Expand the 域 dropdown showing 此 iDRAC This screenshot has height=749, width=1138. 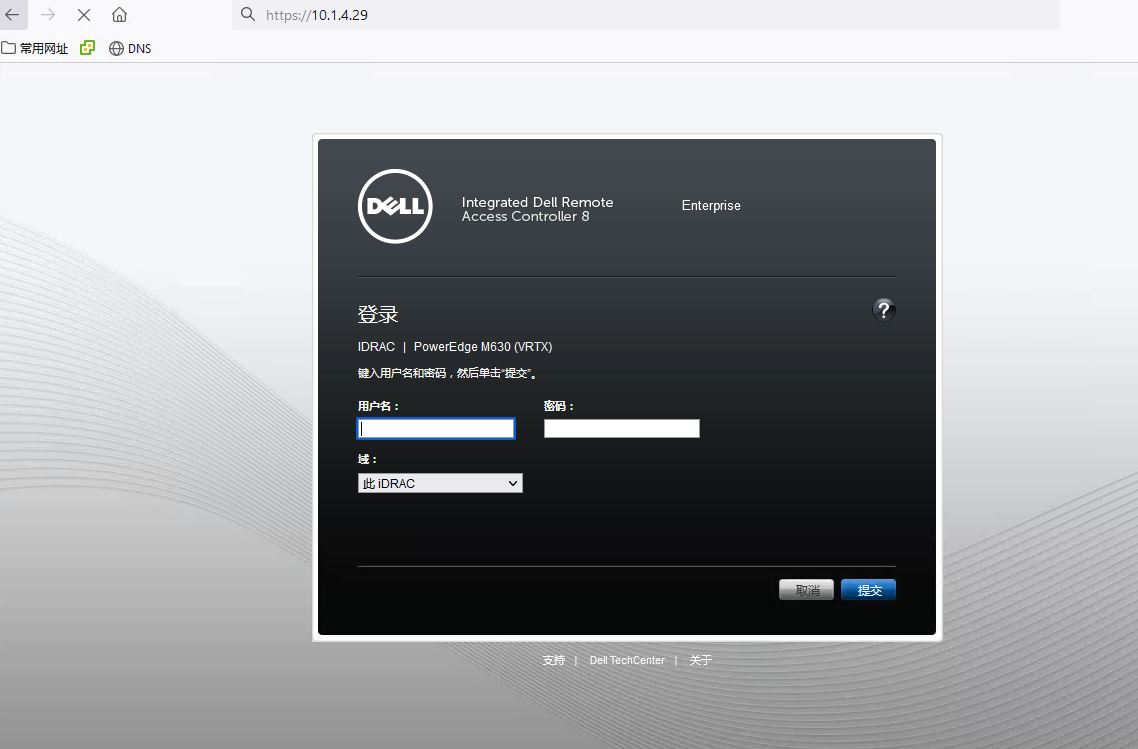[440, 484]
